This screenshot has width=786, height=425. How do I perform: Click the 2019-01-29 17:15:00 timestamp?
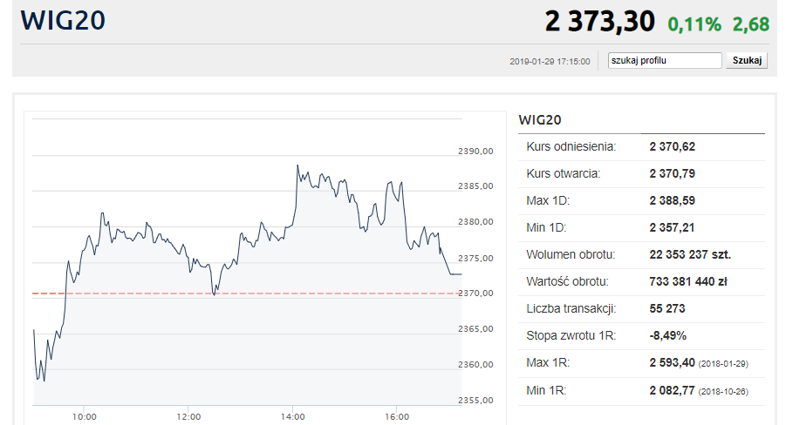550,62
